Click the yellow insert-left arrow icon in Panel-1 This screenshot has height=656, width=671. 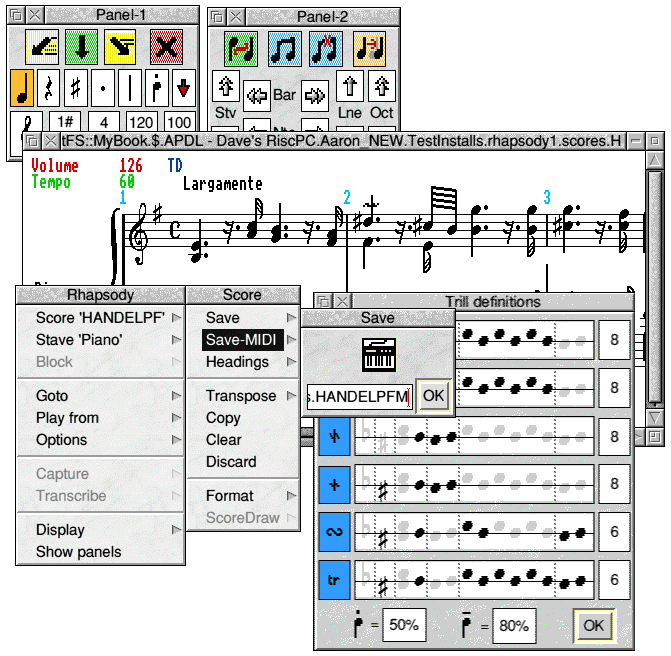coord(42,47)
